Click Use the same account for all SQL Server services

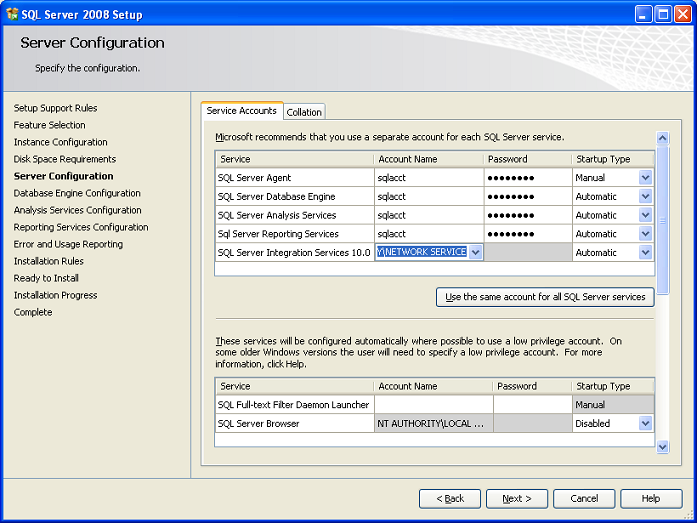[545, 297]
